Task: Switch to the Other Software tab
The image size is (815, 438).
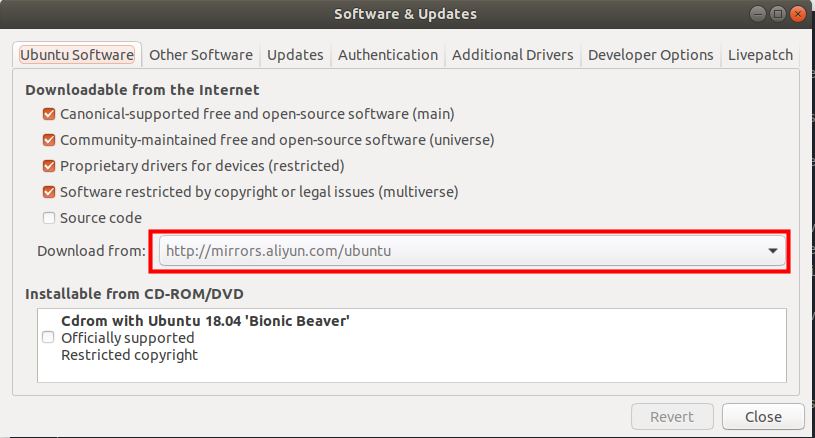Action: 201,55
